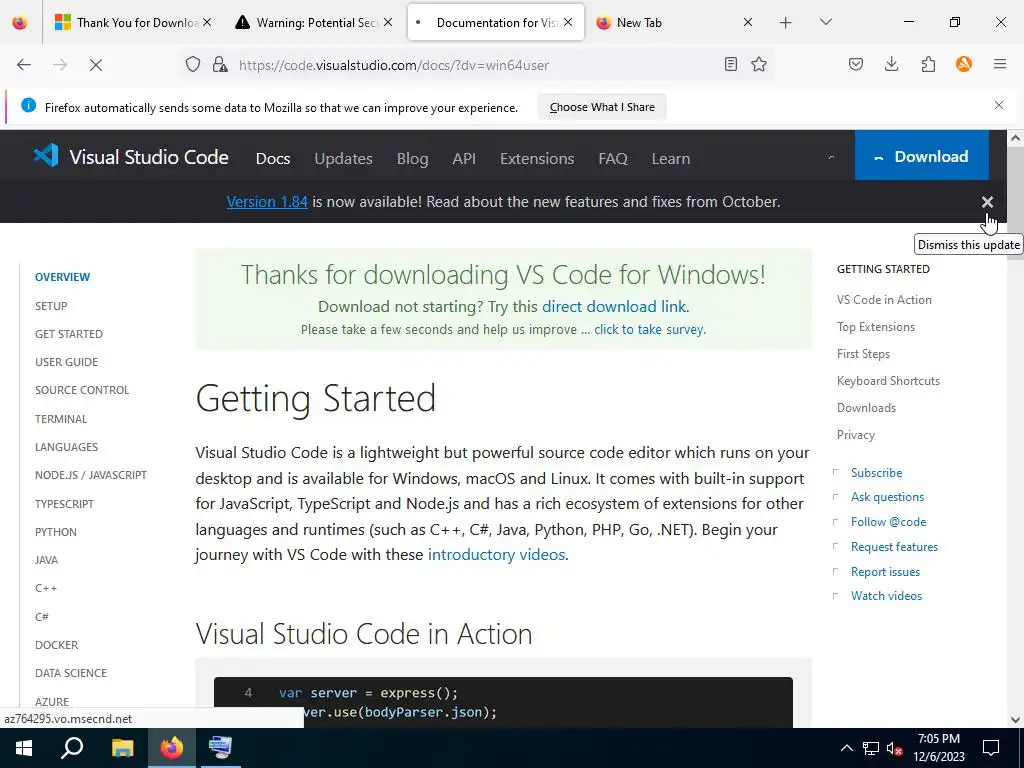Click the Visual Studio Code logo
1024x768 pixels.
[131, 157]
